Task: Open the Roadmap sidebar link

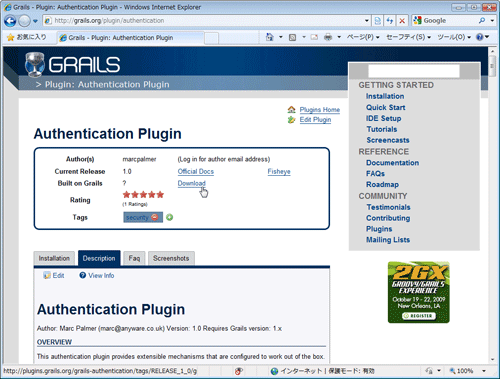Action: (382, 184)
